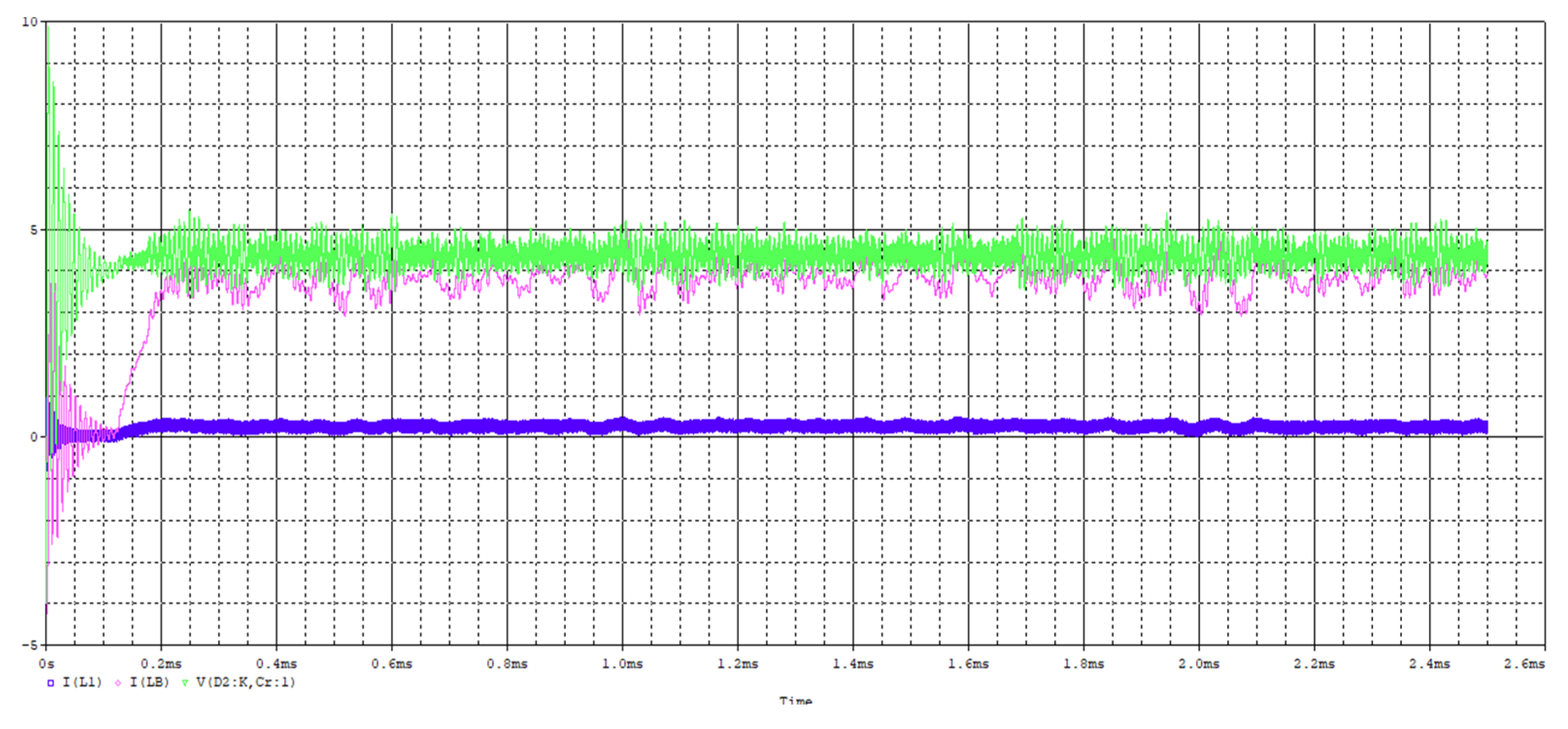Screen dimensions: 1568x729
Task: Click the 2.0ms x-axis tick label
Action: pyautogui.click(x=1199, y=663)
